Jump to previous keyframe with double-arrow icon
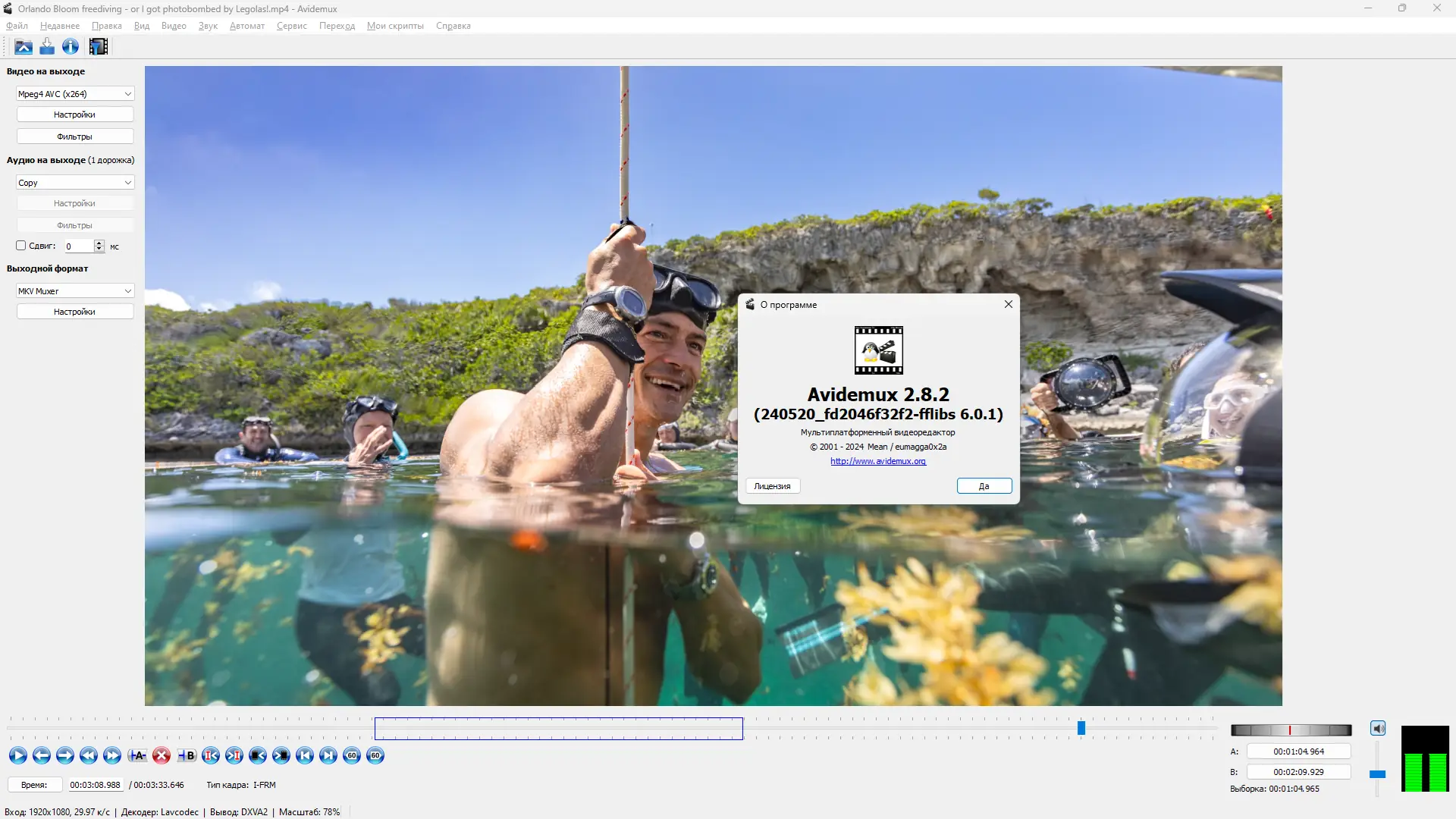1456x819 pixels. point(89,755)
